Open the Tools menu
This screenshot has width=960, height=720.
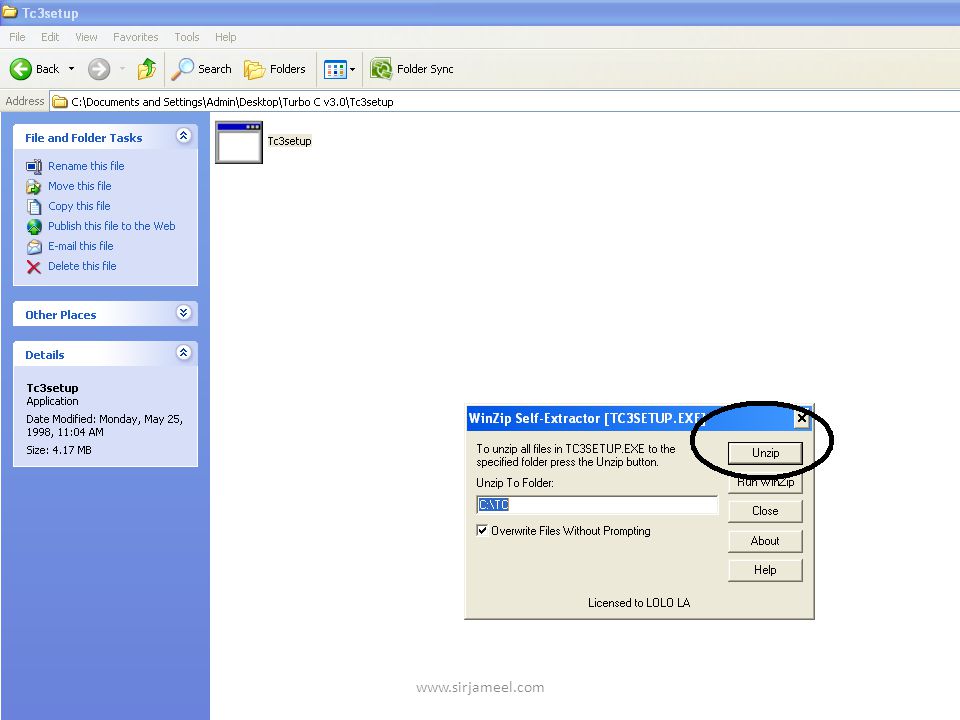coord(187,37)
